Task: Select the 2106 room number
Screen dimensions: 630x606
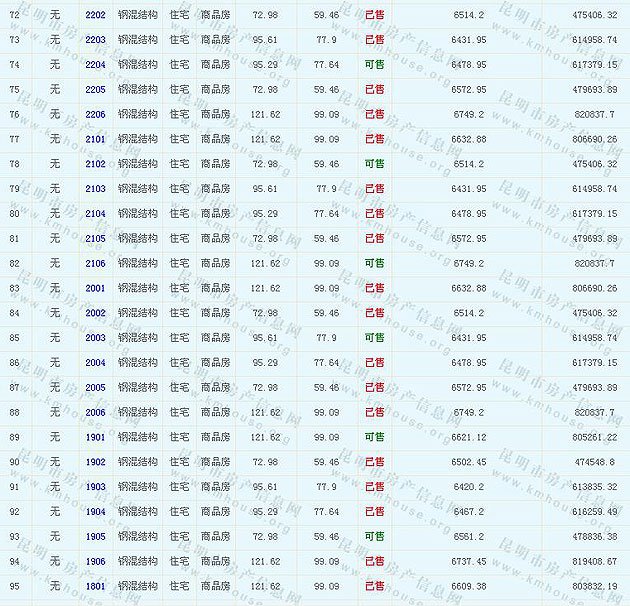Action: pyautogui.click(x=95, y=263)
